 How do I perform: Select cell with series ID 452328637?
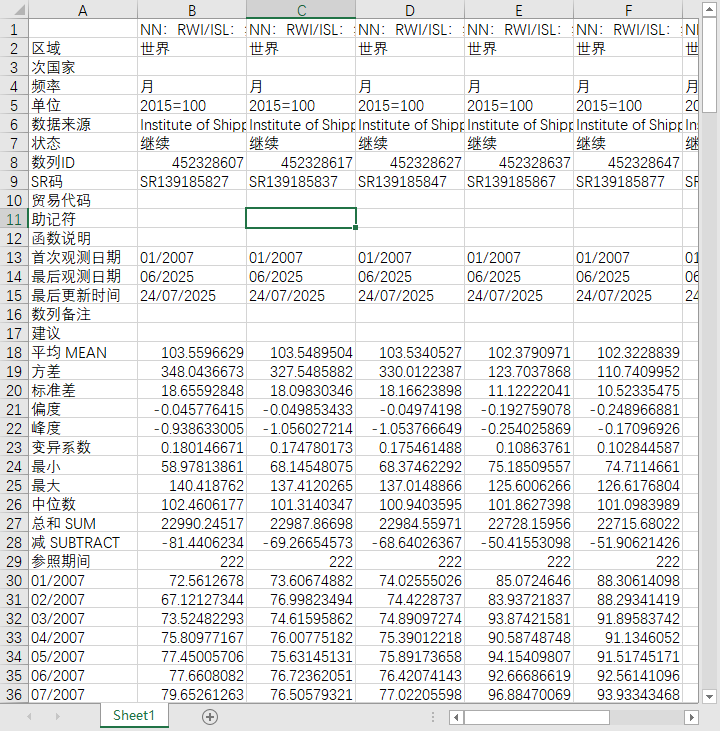519,162
